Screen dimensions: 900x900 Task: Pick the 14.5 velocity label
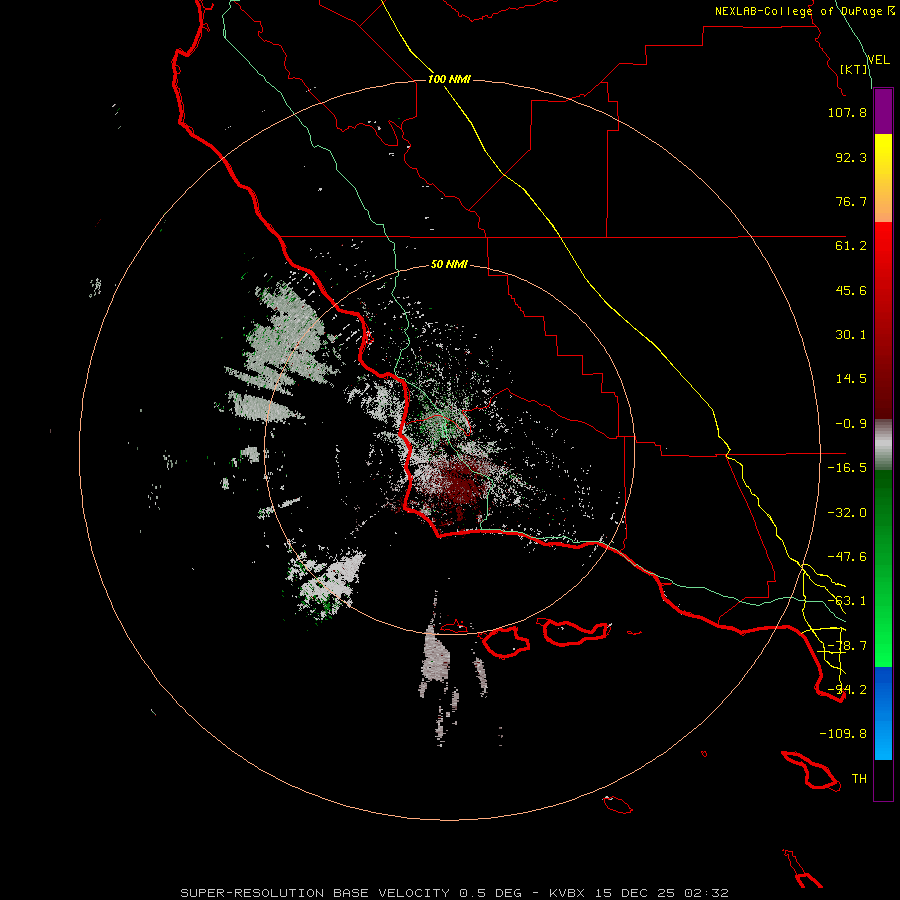click(851, 379)
